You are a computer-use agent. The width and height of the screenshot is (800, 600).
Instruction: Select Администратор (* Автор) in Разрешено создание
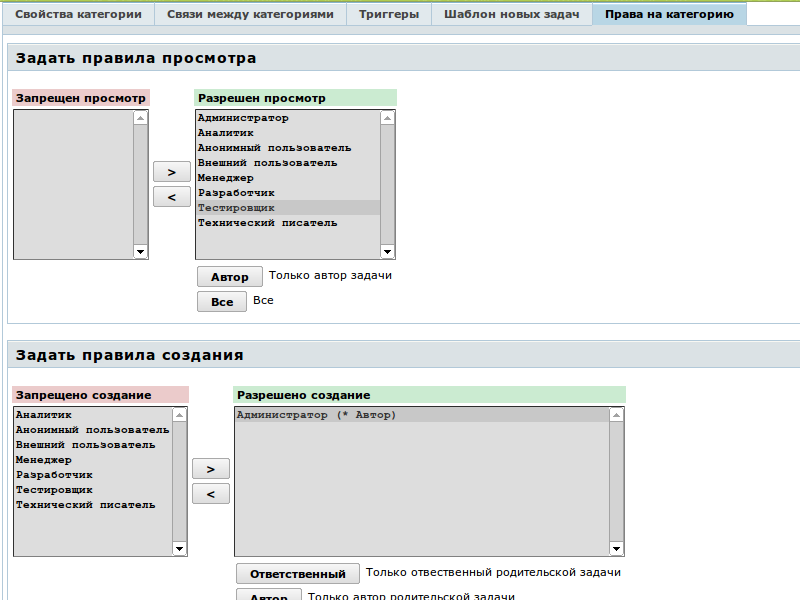pyautogui.click(x=316, y=415)
